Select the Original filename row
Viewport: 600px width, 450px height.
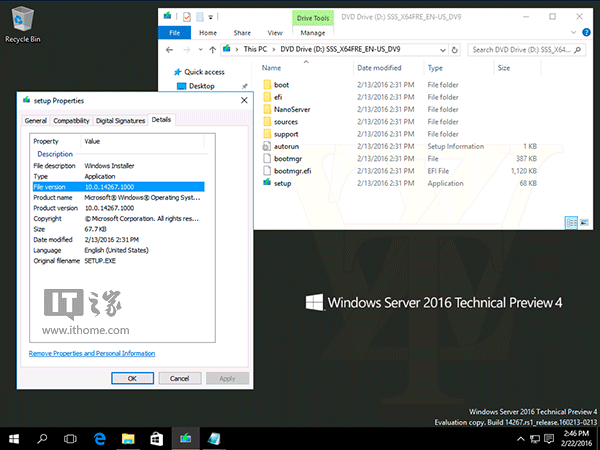click(119, 261)
